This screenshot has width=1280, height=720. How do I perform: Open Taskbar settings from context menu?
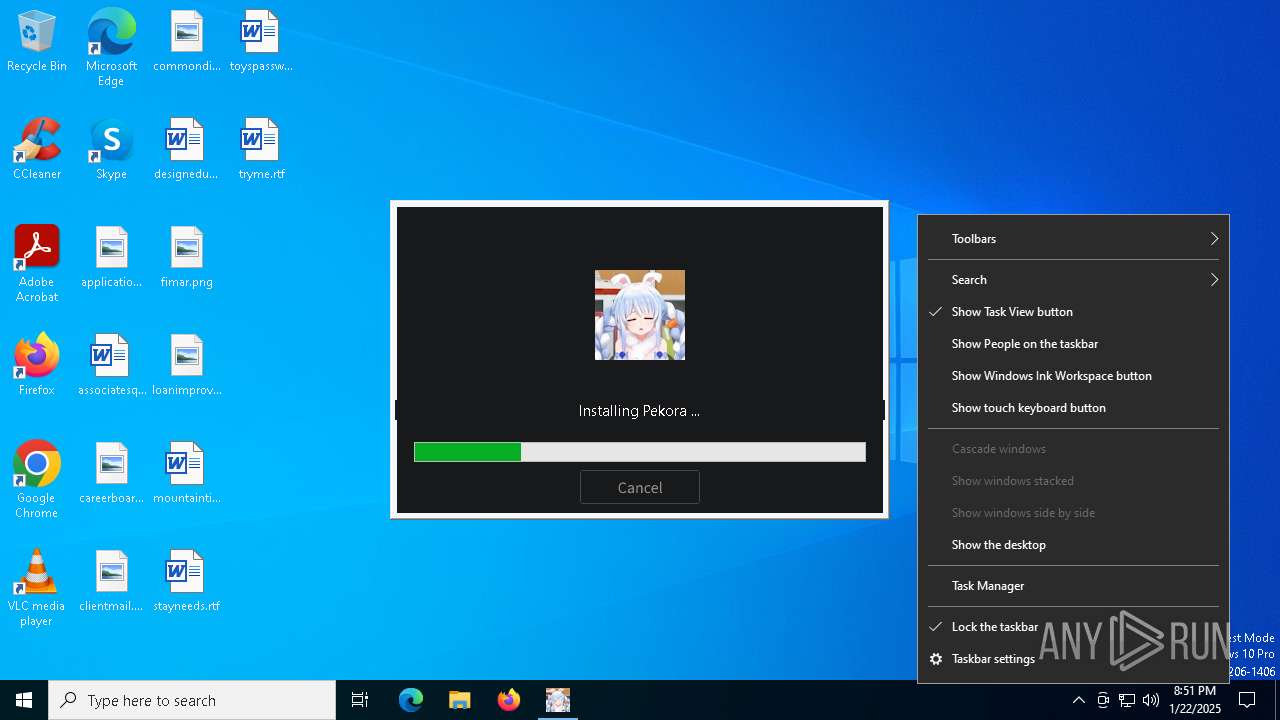tap(1074, 659)
